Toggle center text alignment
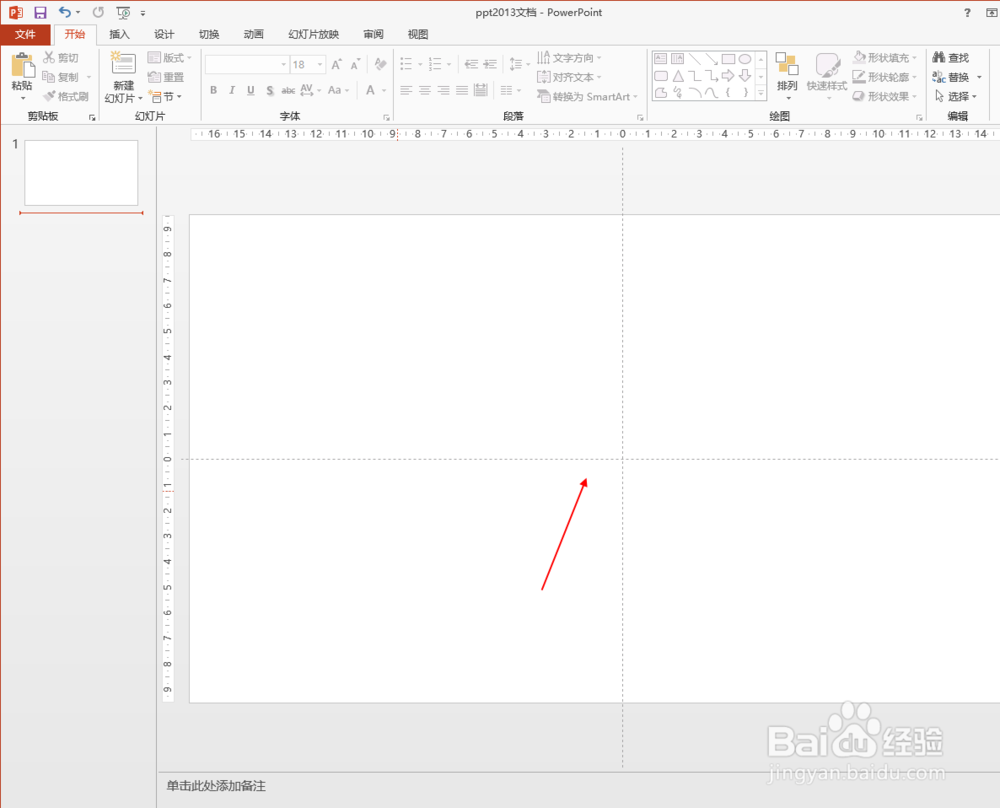Viewport: 1000px width, 808px height. [425, 90]
